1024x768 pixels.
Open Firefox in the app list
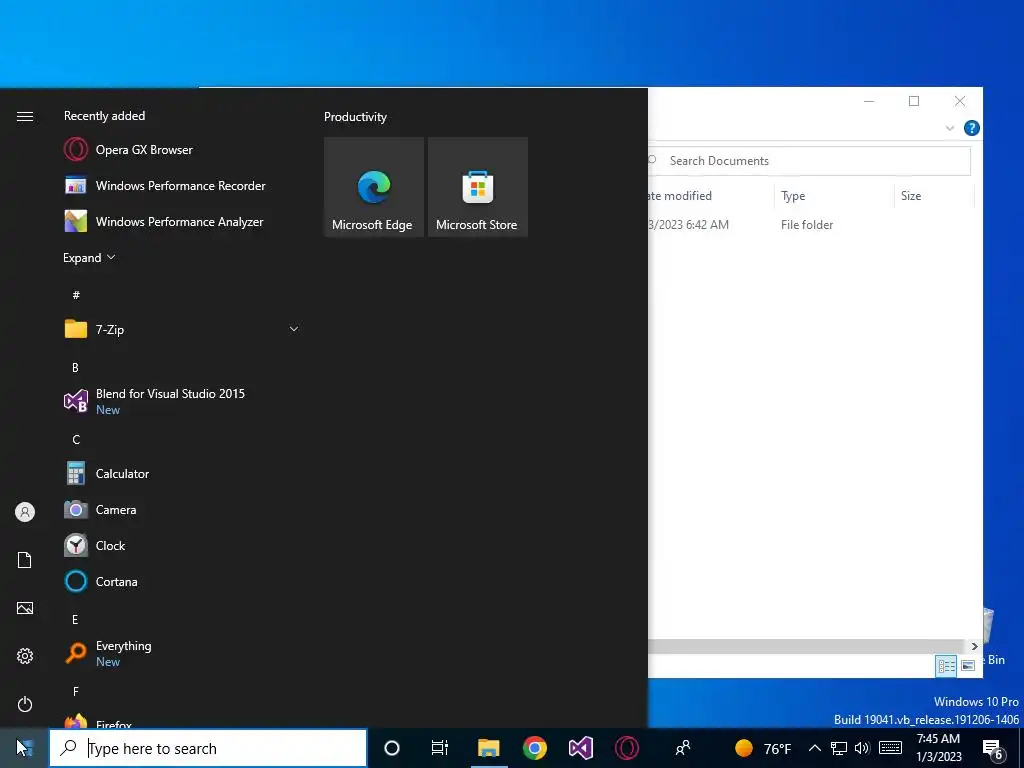point(182,722)
